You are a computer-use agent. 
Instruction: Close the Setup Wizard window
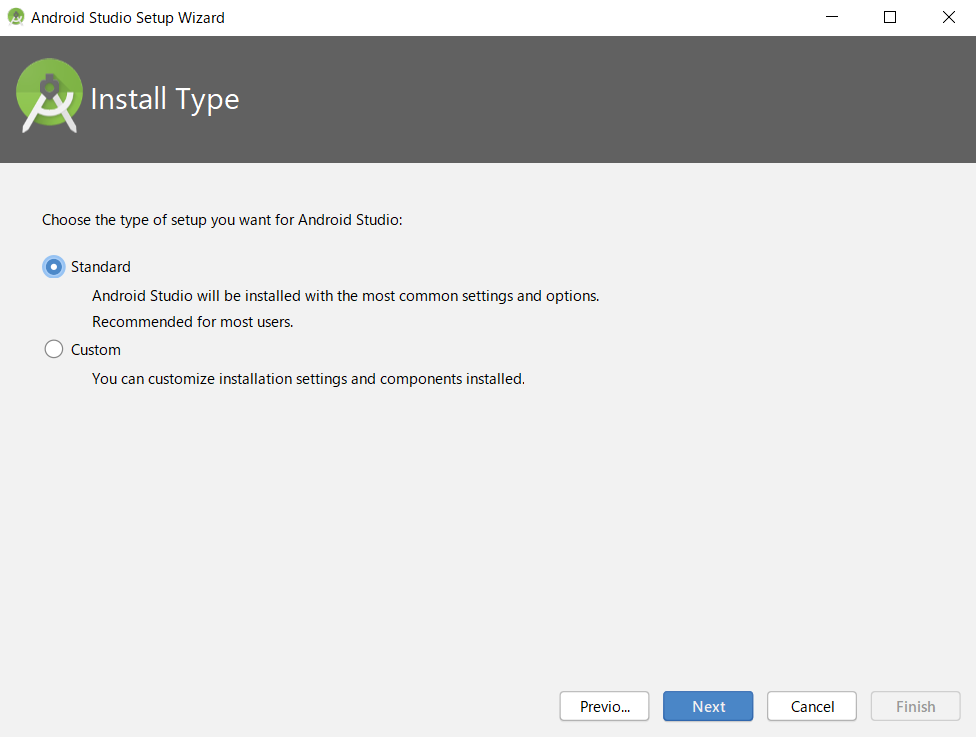pos(948,18)
